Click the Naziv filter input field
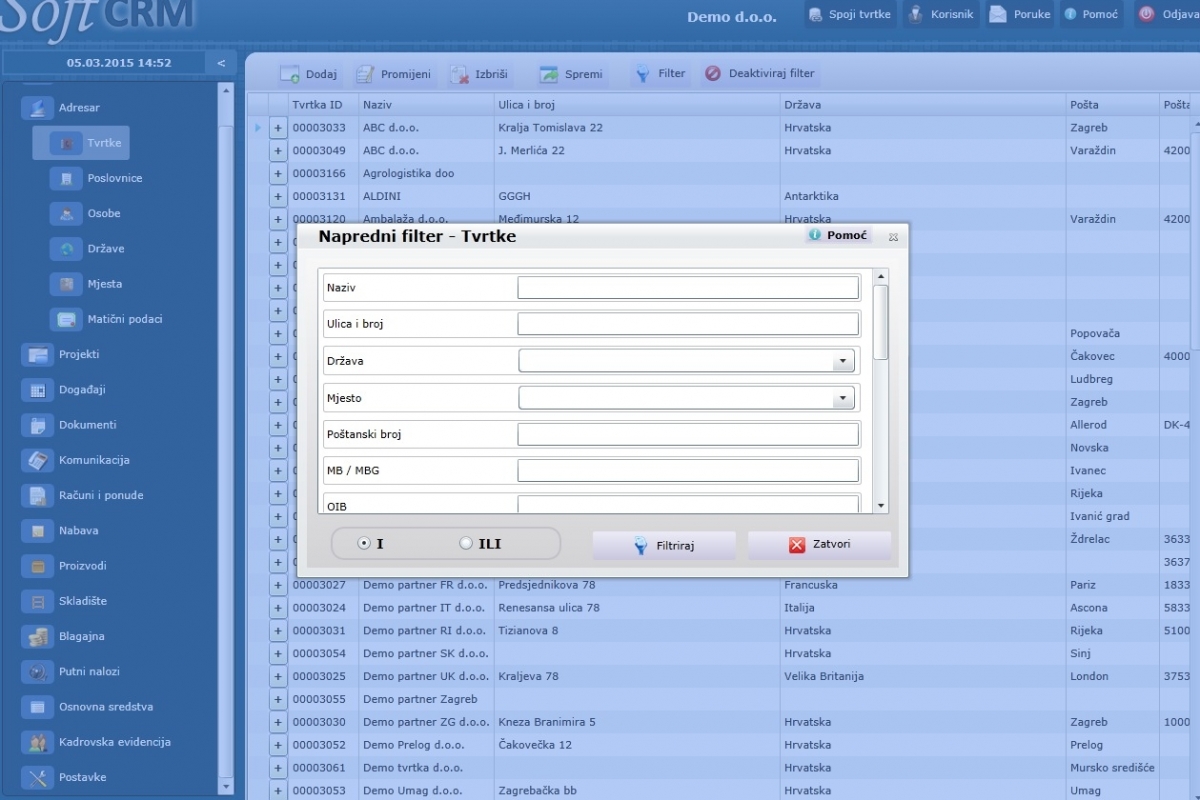This screenshot has height=800, width=1200. pyautogui.click(x=688, y=288)
